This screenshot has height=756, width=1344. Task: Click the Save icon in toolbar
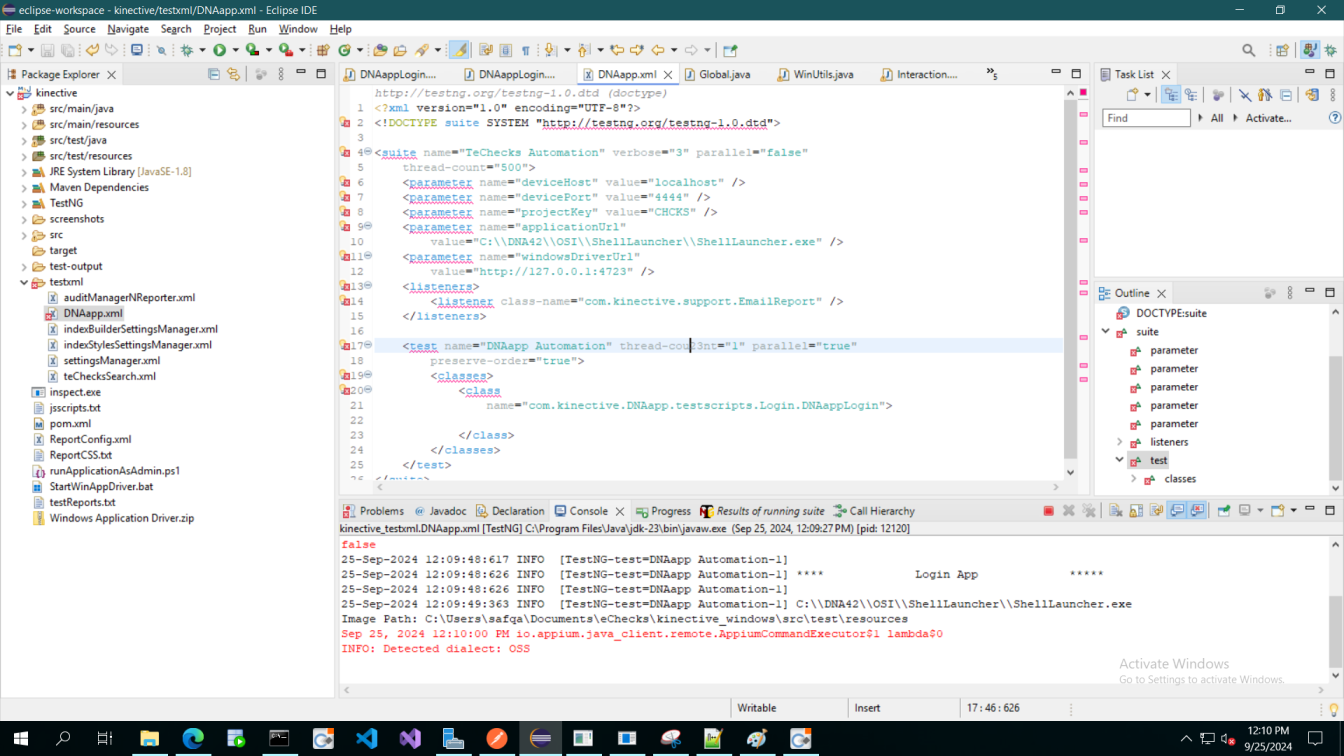tap(48, 50)
